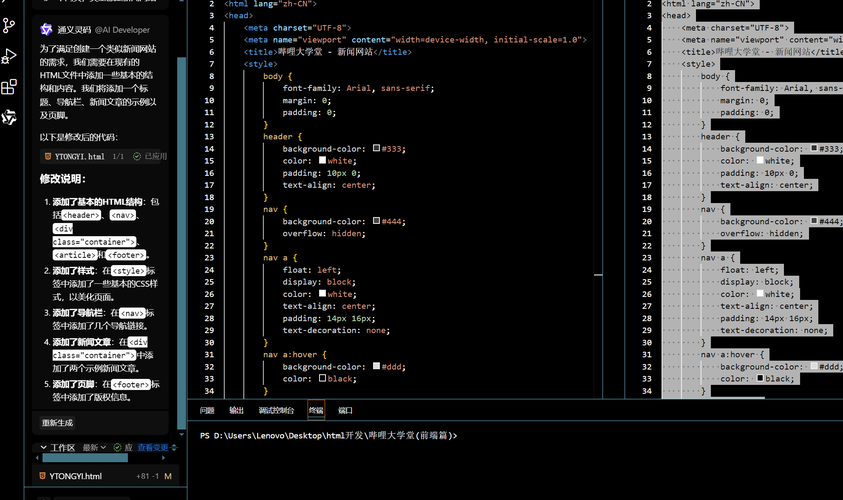This screenshot has height=500, width=843.
Task: Select the 终端 panel tab
Action: pyautogui.click(x=316, y=410)
